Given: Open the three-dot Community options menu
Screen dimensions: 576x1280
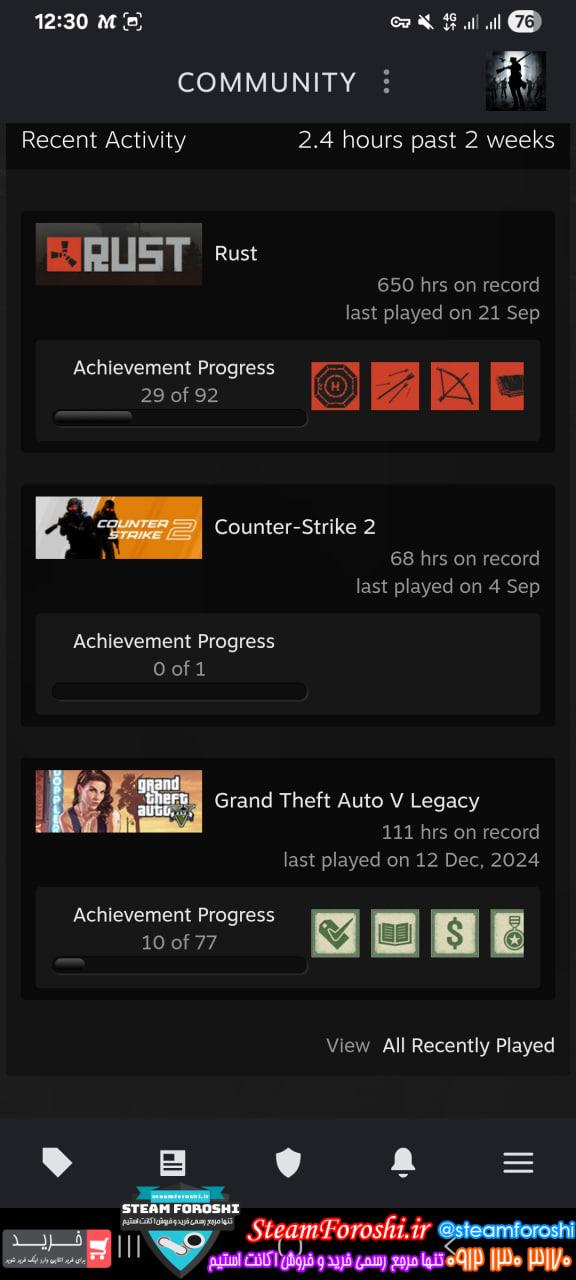Looking at the screenshot, I should click(386, 82).
